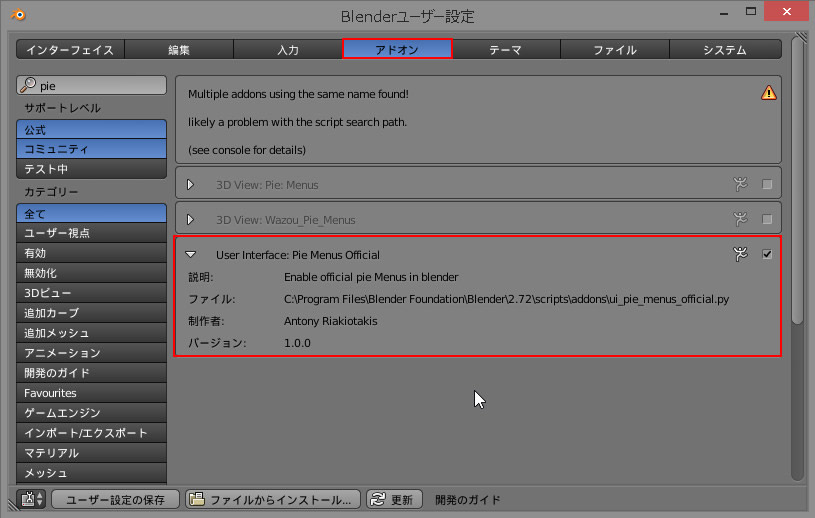Toggle the コミュニティ support level filter

[x=91, y=149]
